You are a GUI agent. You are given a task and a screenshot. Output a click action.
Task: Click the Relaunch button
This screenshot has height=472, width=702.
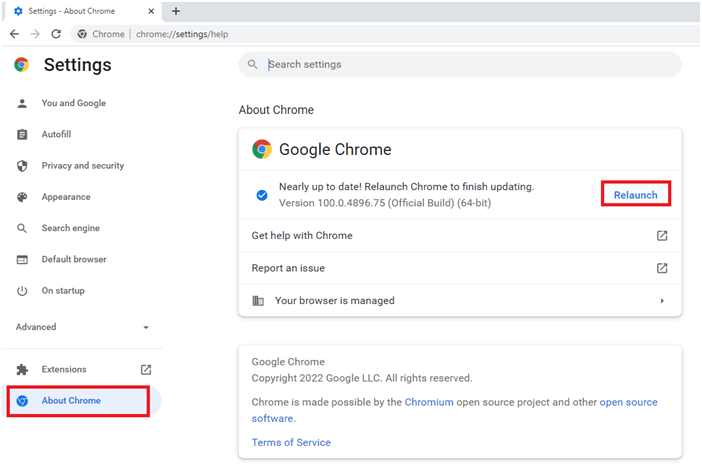pos(635,195)
